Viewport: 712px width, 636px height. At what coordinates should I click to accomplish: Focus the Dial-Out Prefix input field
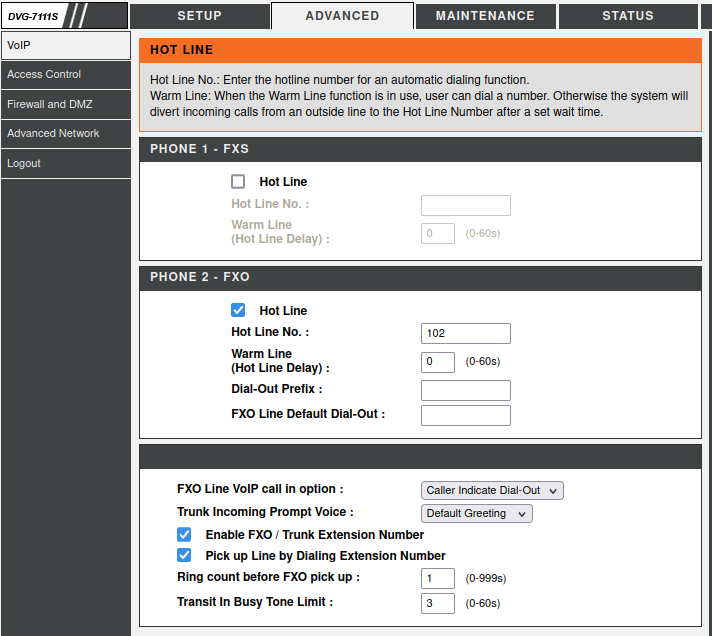click(465, 390)
